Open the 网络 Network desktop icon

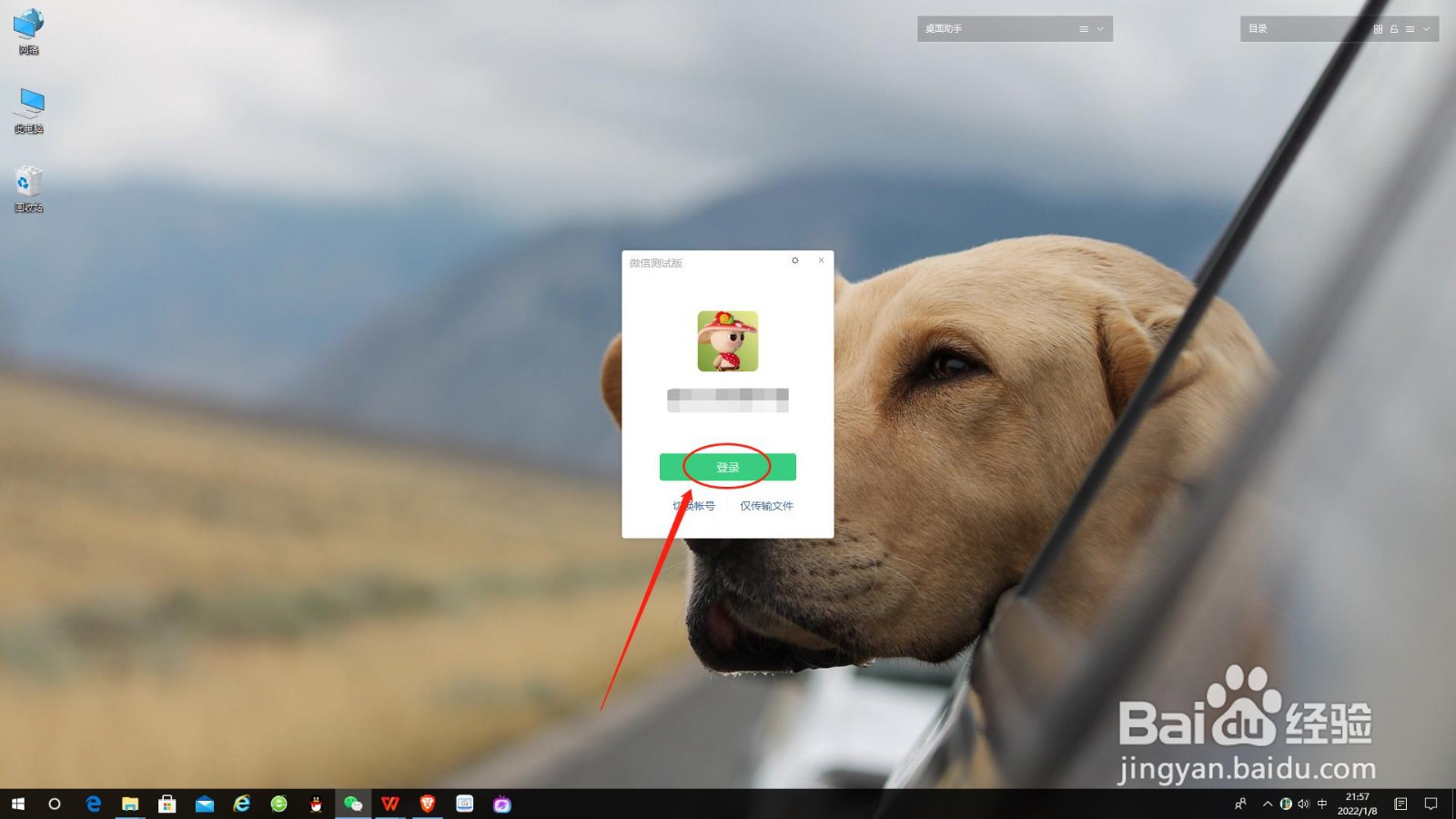[29, 32]
